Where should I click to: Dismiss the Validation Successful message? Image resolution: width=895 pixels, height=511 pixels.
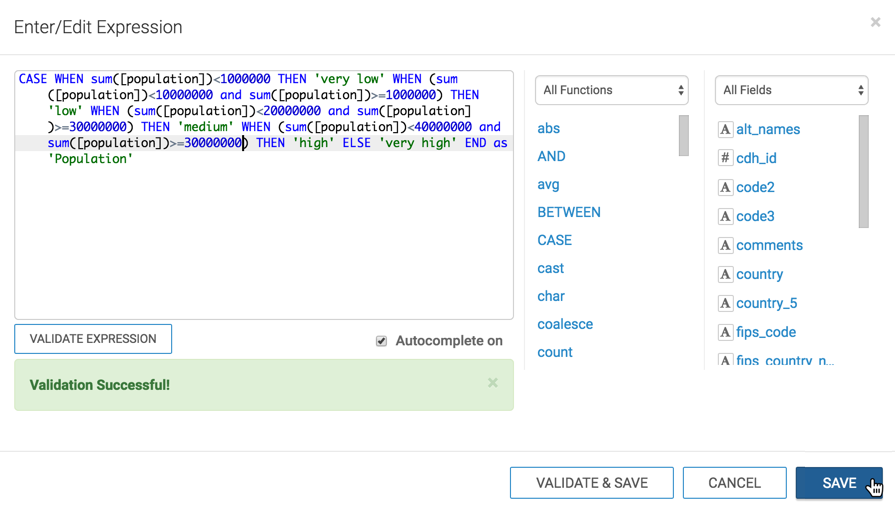pos(492,383)
